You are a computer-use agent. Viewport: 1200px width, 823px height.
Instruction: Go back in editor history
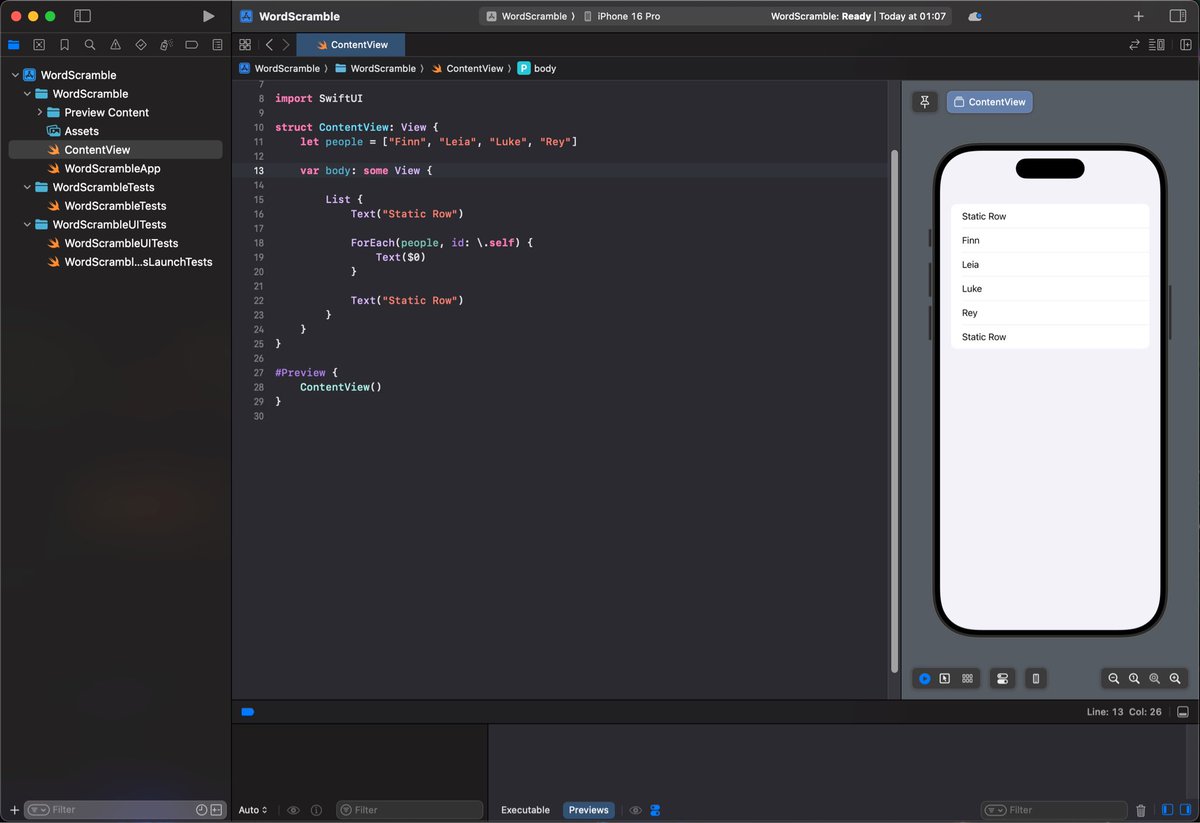tap(269, 45)
